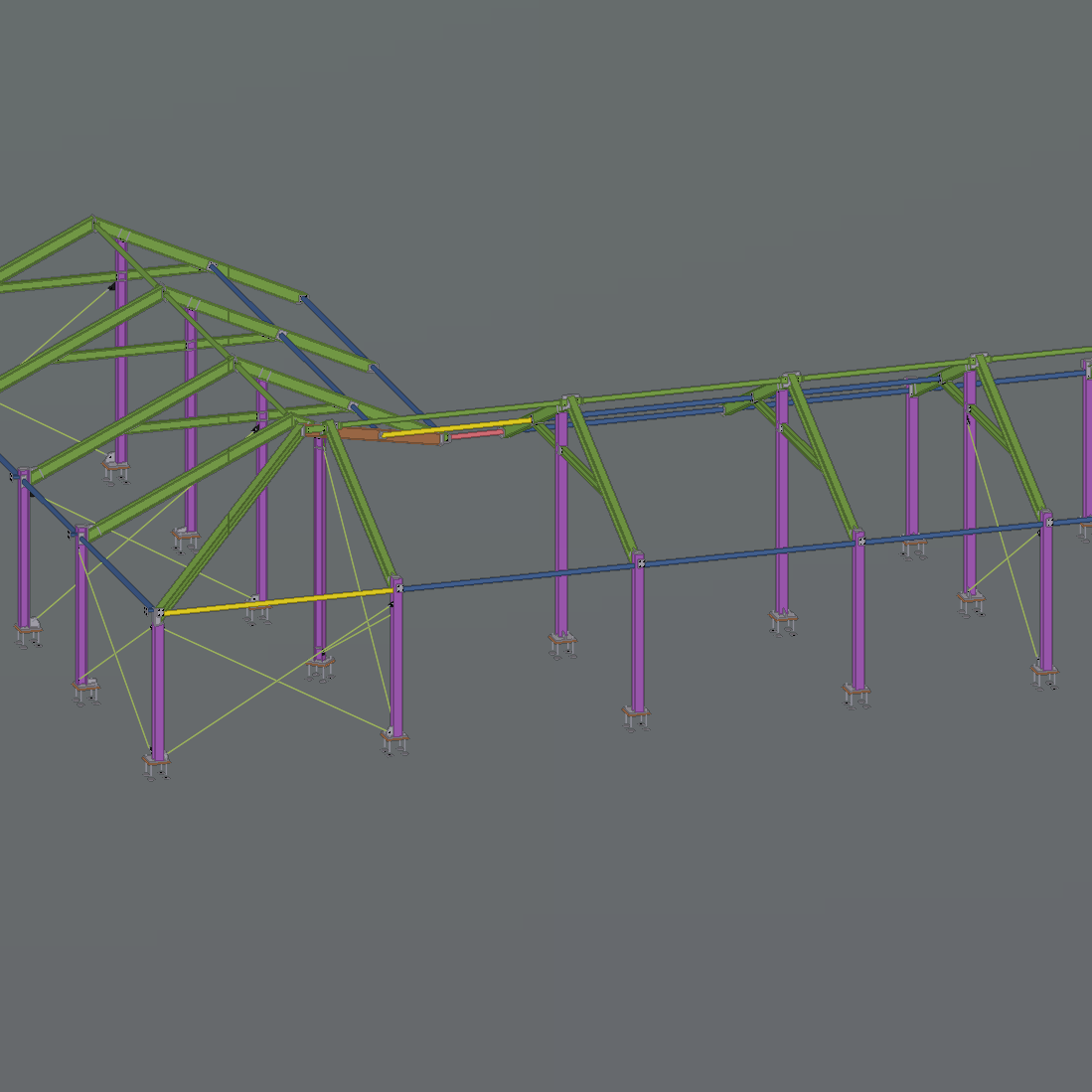Select the purple column under the topmost roof apex
Viewport: 1092px width, 1092px height.
click(x=120, y=348)
